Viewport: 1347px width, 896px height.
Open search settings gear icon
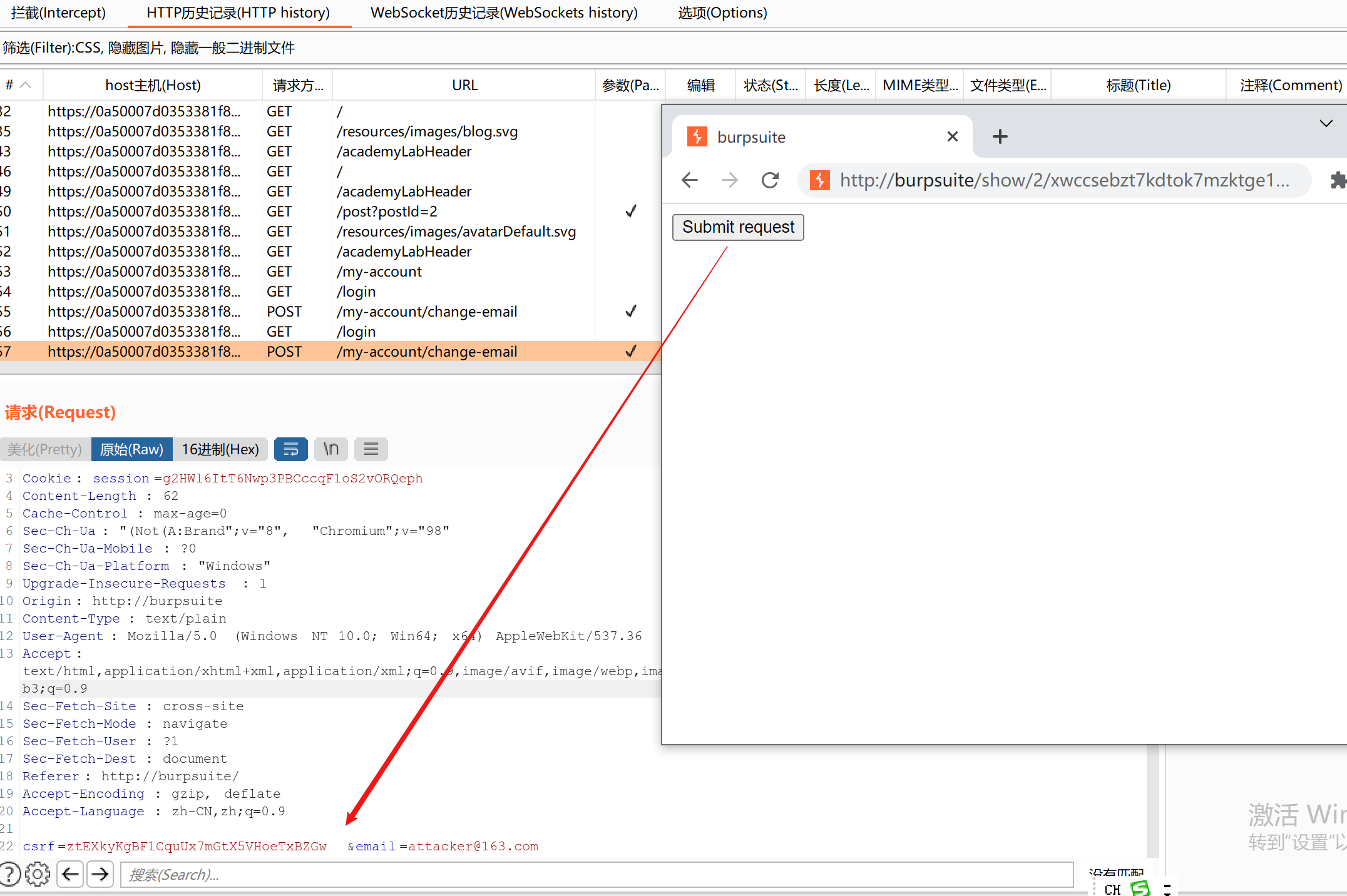[38, 874]
